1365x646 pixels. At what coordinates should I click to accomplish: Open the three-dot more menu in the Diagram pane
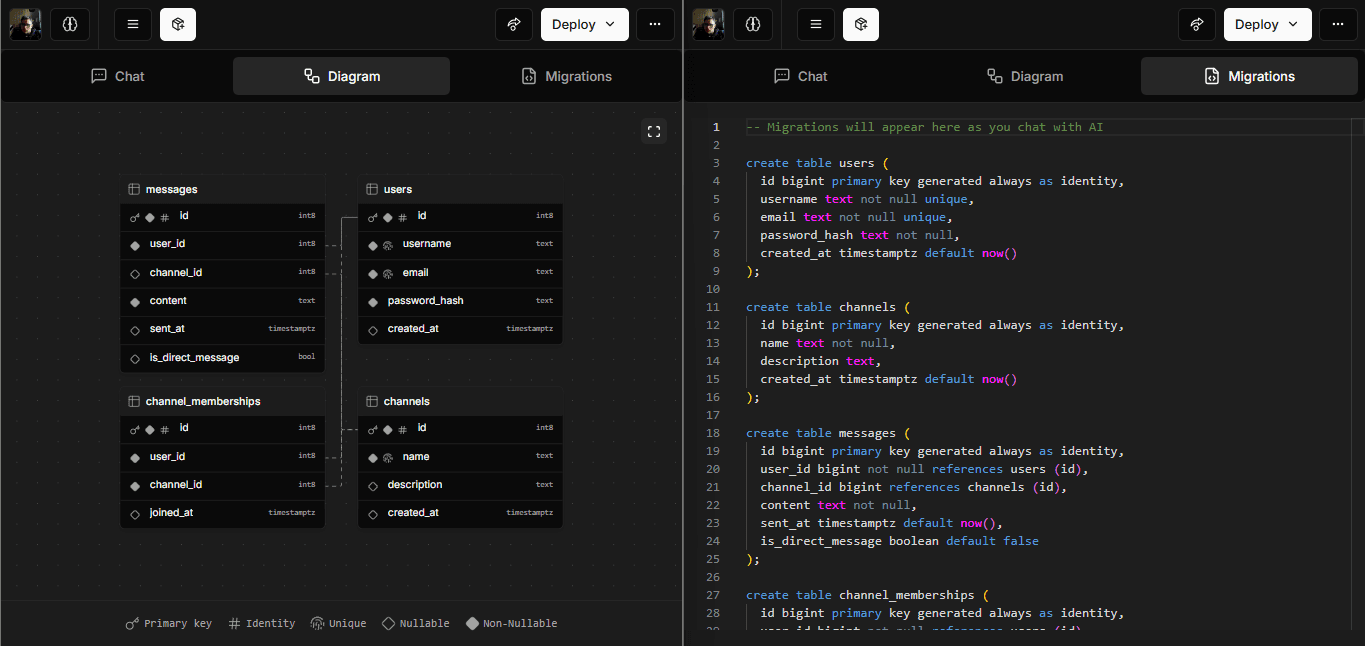(x=655, y=24)
